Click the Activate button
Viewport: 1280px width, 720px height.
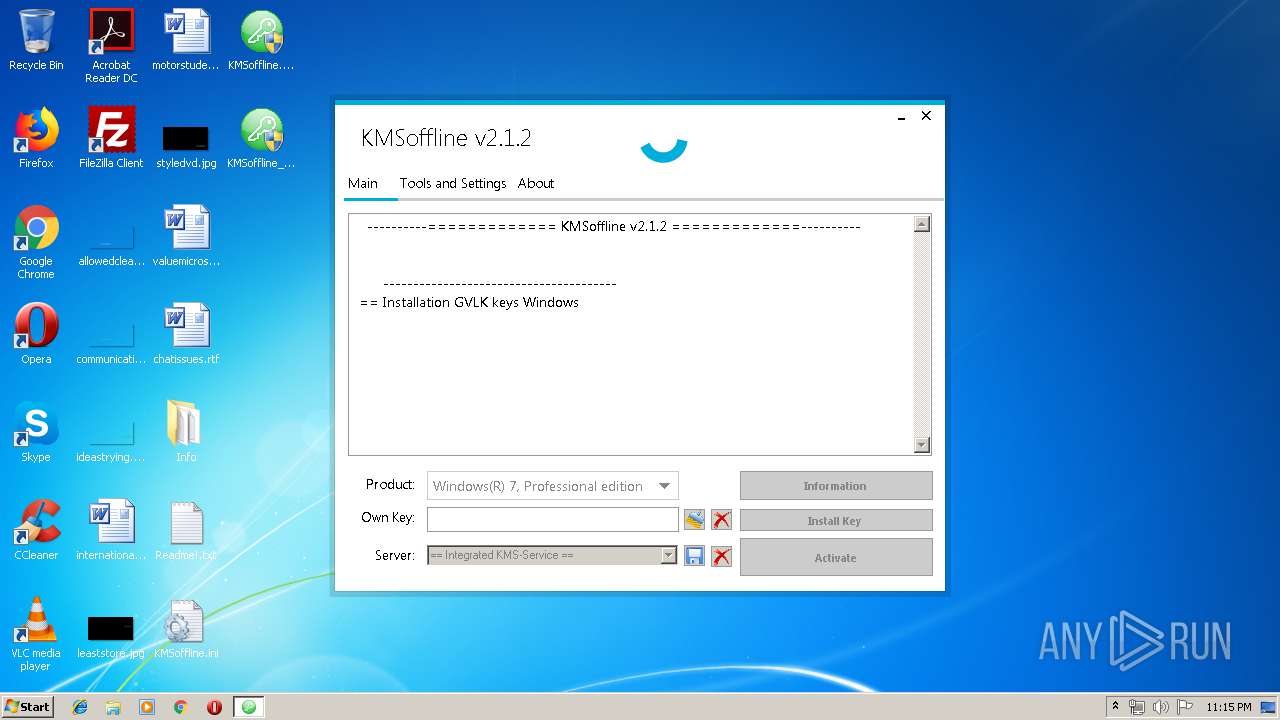click(836, 557)
